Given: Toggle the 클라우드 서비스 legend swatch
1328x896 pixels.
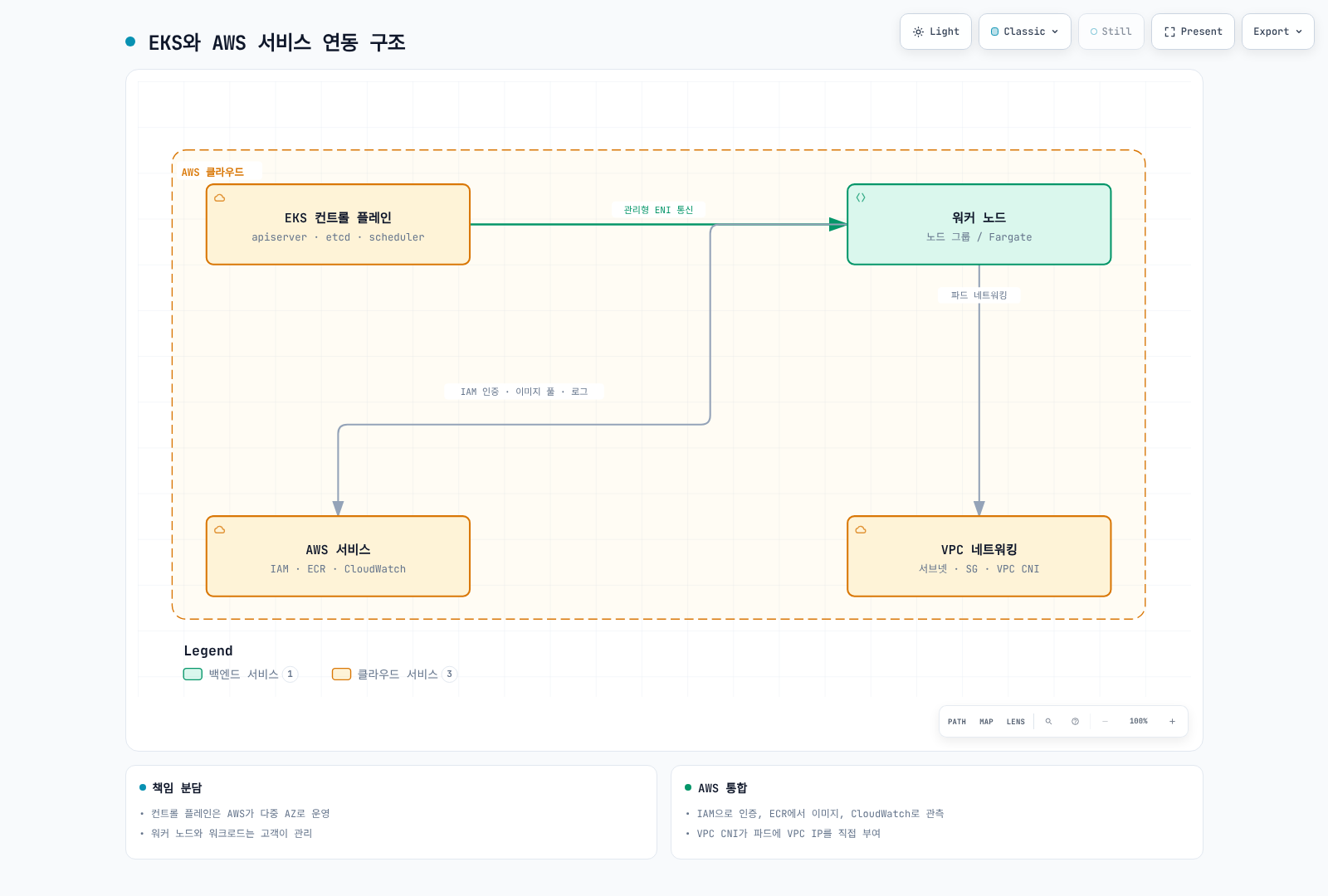Looking at the screenshot, I should pyautogui.click(x=341, y=674).
